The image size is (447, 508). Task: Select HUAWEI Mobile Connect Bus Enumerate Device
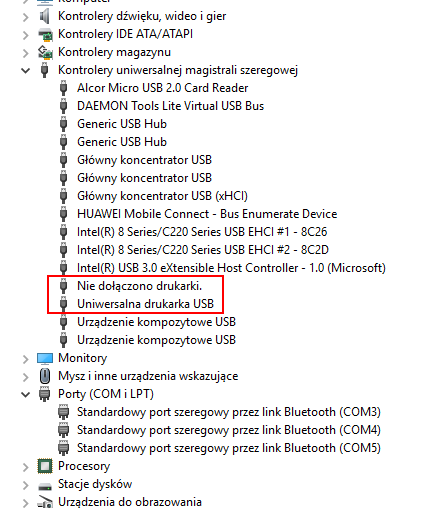[x=207, y=214]
